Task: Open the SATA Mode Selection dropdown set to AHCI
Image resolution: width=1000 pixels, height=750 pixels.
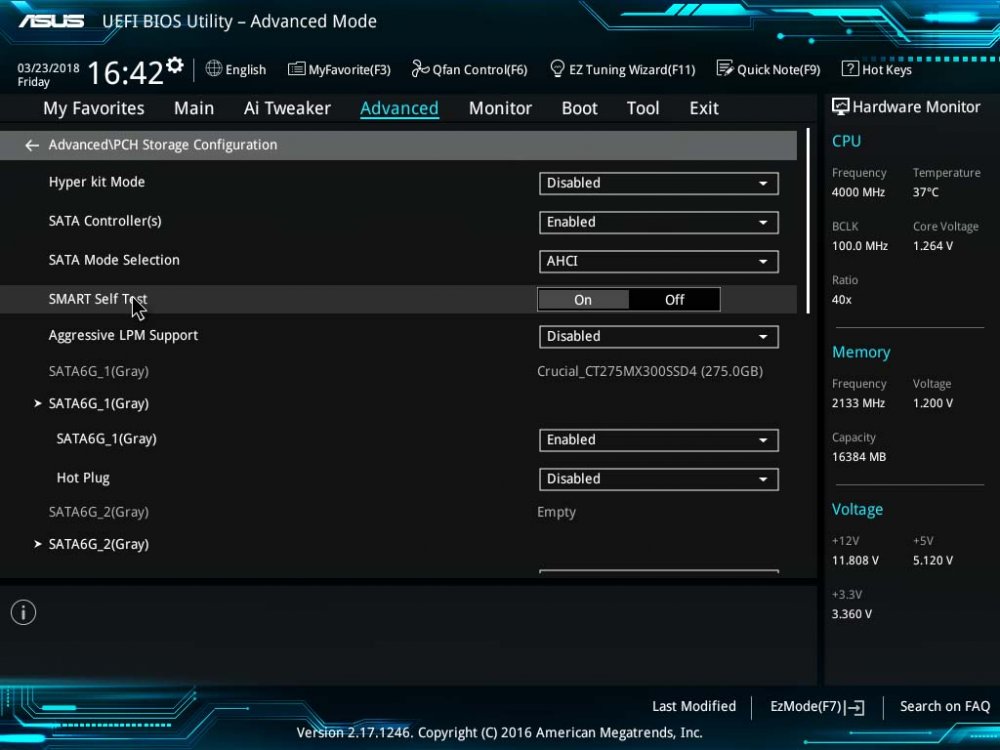Action: click(658, 261)
